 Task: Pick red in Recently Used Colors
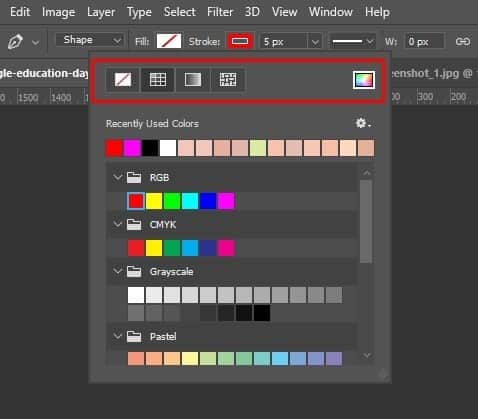click(x=114, y=148)
